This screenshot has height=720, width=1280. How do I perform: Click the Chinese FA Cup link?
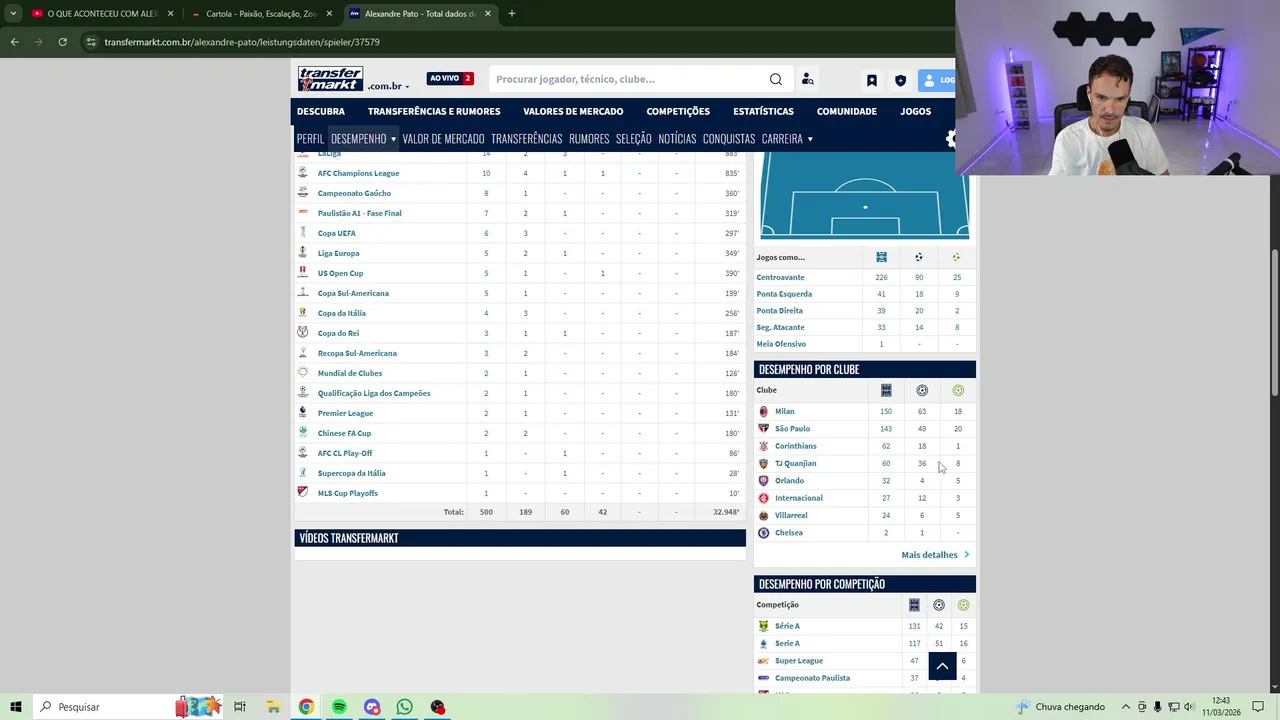point(344,433)
